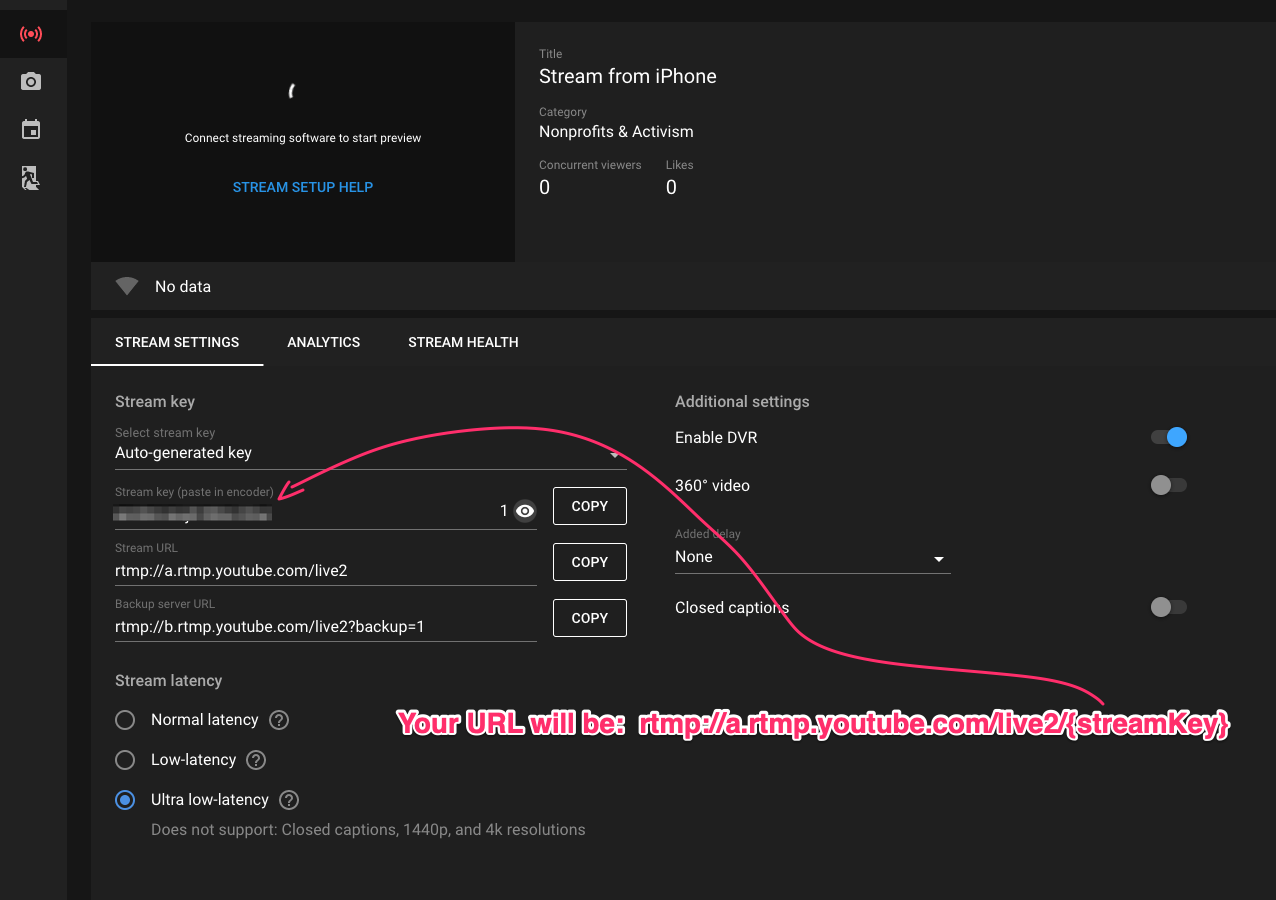
Task: Open help icon beside Normal latency
Action: point(279,720)
